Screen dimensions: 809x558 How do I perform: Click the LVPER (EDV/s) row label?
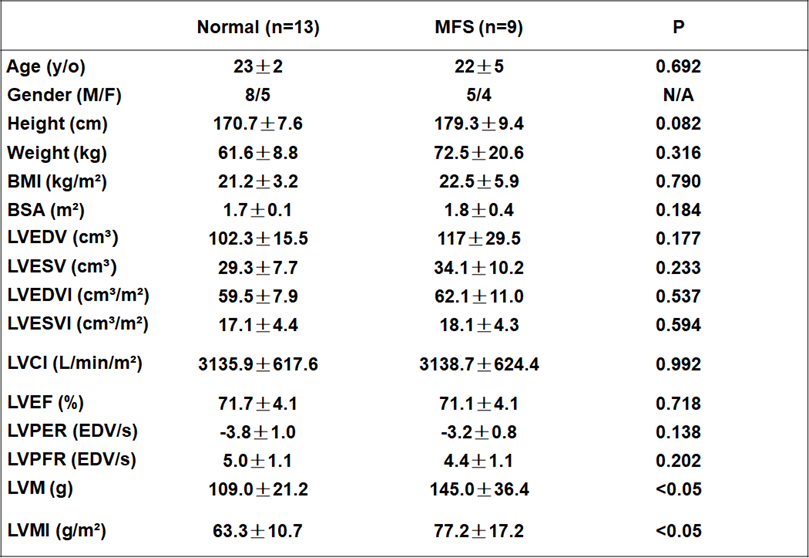(72, 431)
